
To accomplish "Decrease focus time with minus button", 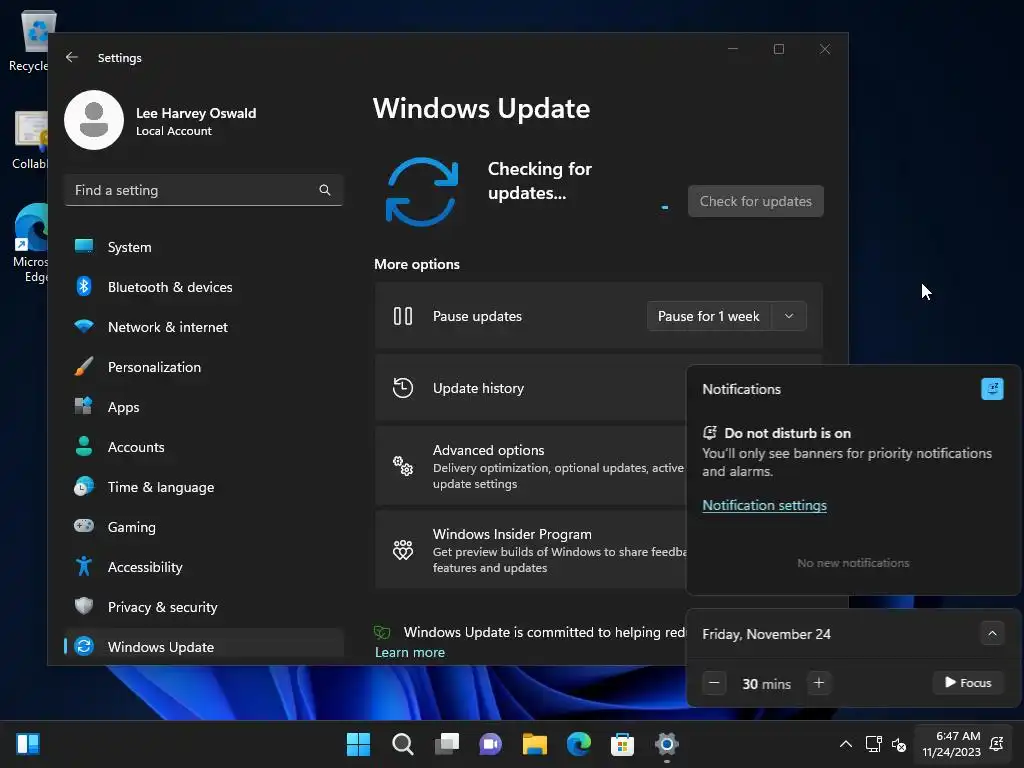I will [714, 683].
